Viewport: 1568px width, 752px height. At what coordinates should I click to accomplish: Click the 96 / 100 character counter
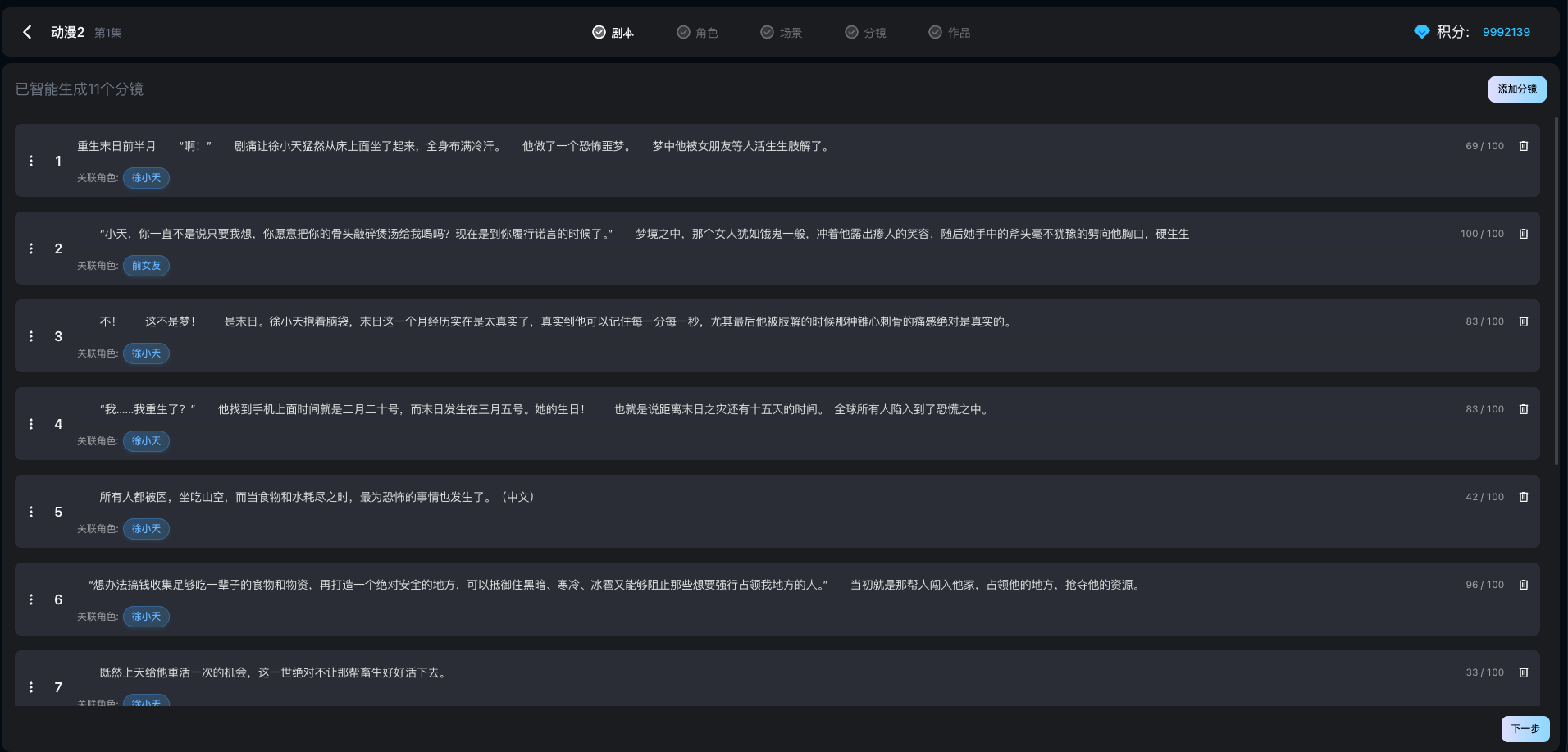tap(1484, 585)
